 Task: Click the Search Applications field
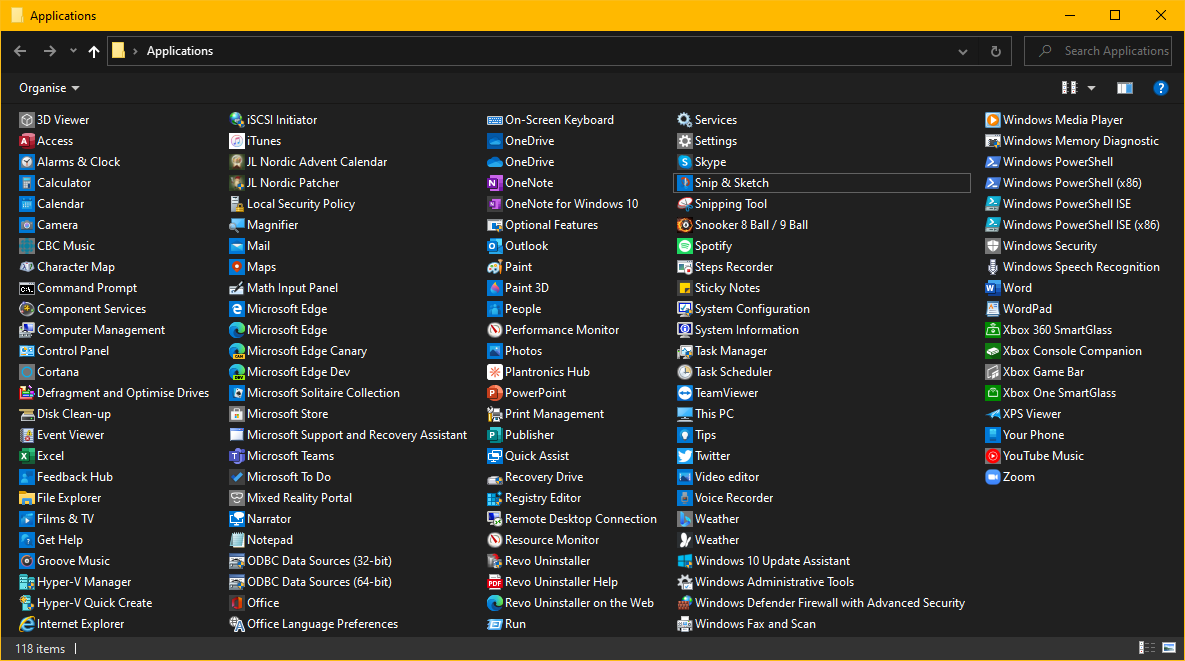click(1097, 51)
